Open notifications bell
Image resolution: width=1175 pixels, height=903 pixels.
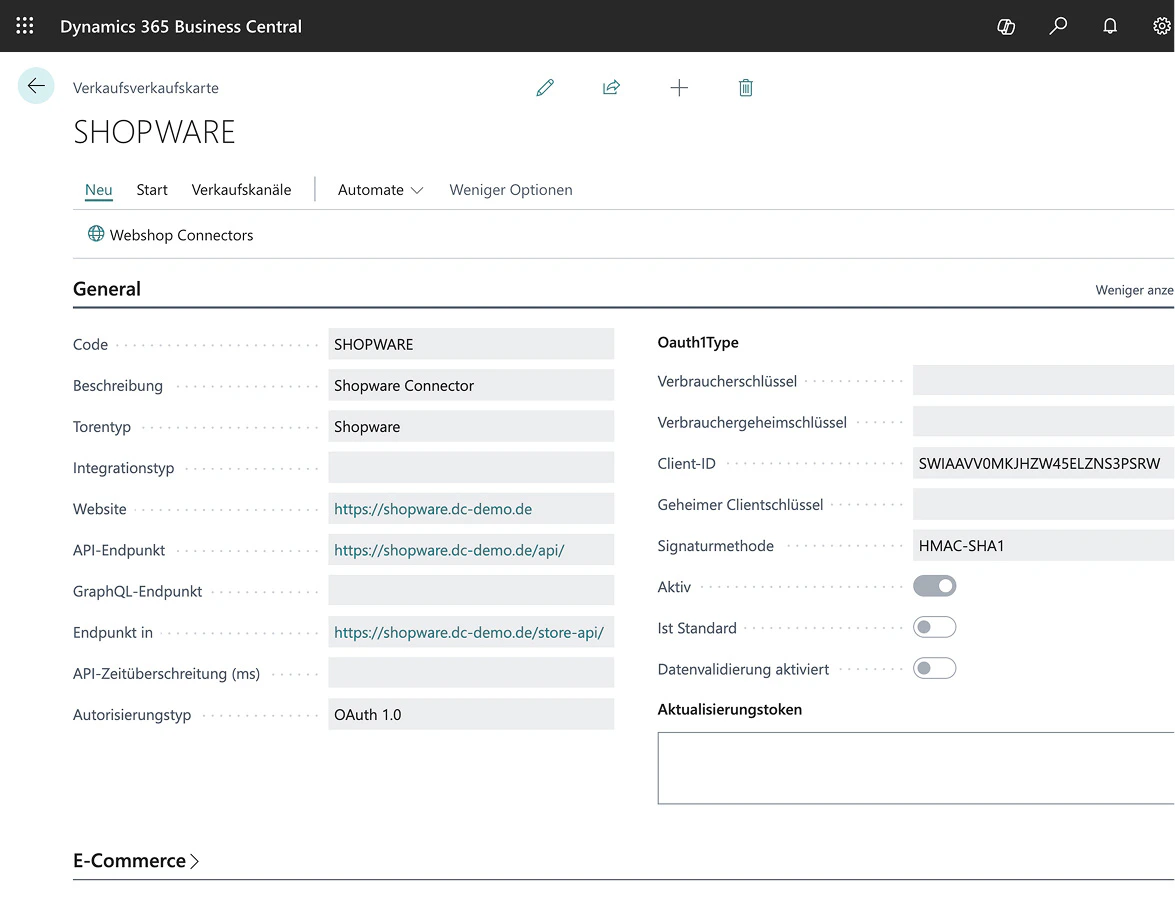click(1110, 26)
